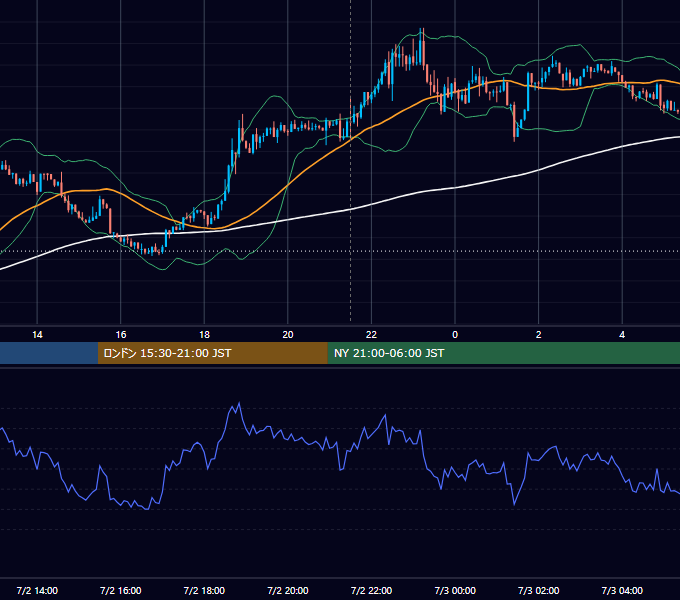Click the oscillator peak near 7/2 19:00
Screen dimensions: 680x600
(x=239, y=403)
